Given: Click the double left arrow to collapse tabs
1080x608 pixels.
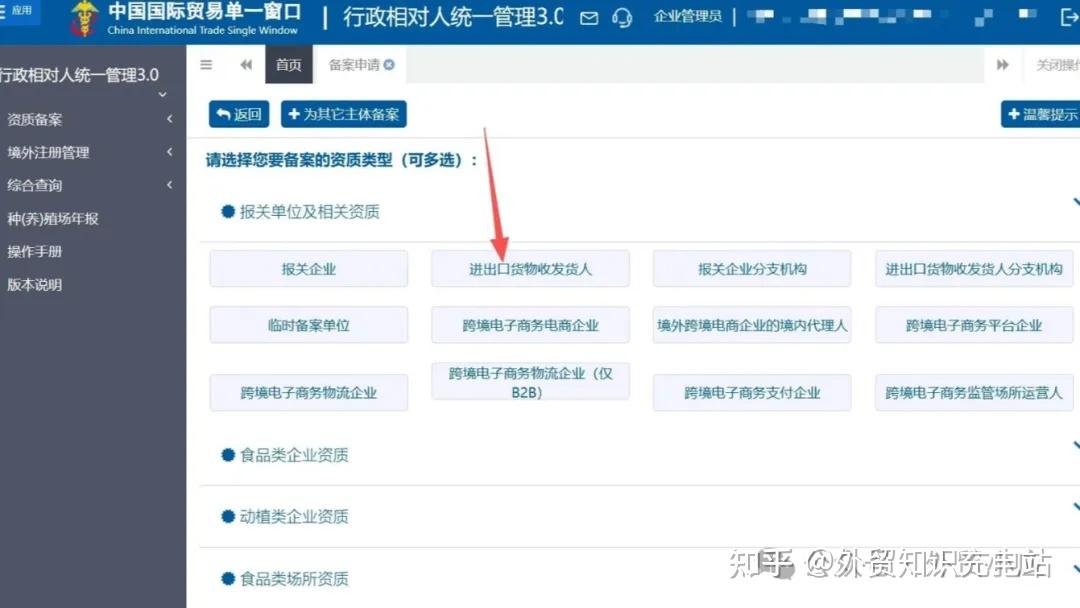Looking at the screenshot, I should [x=246, y=64].
